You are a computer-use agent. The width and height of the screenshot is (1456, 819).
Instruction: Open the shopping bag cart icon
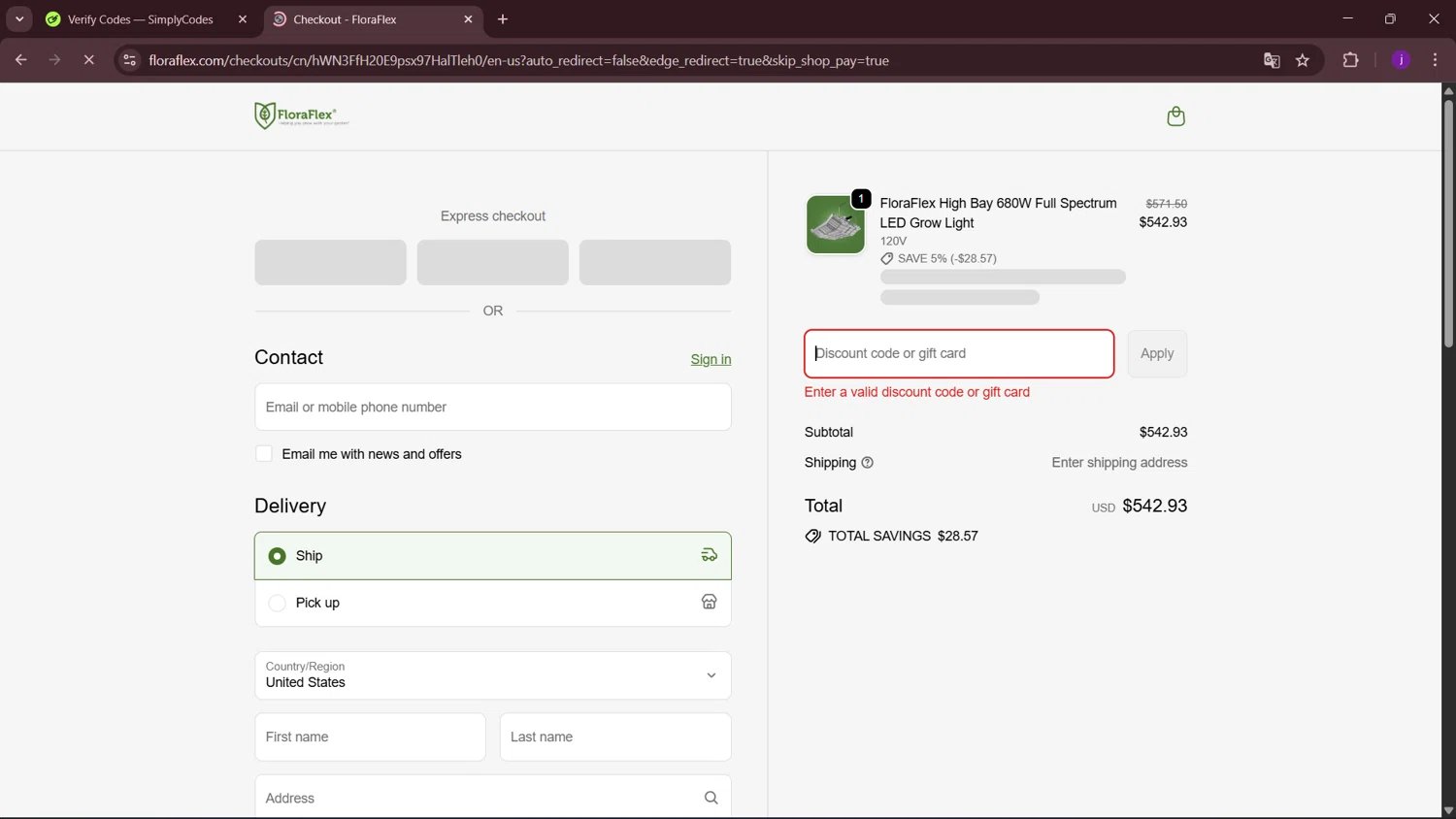pyautogui.click(x=1175, y=116)
